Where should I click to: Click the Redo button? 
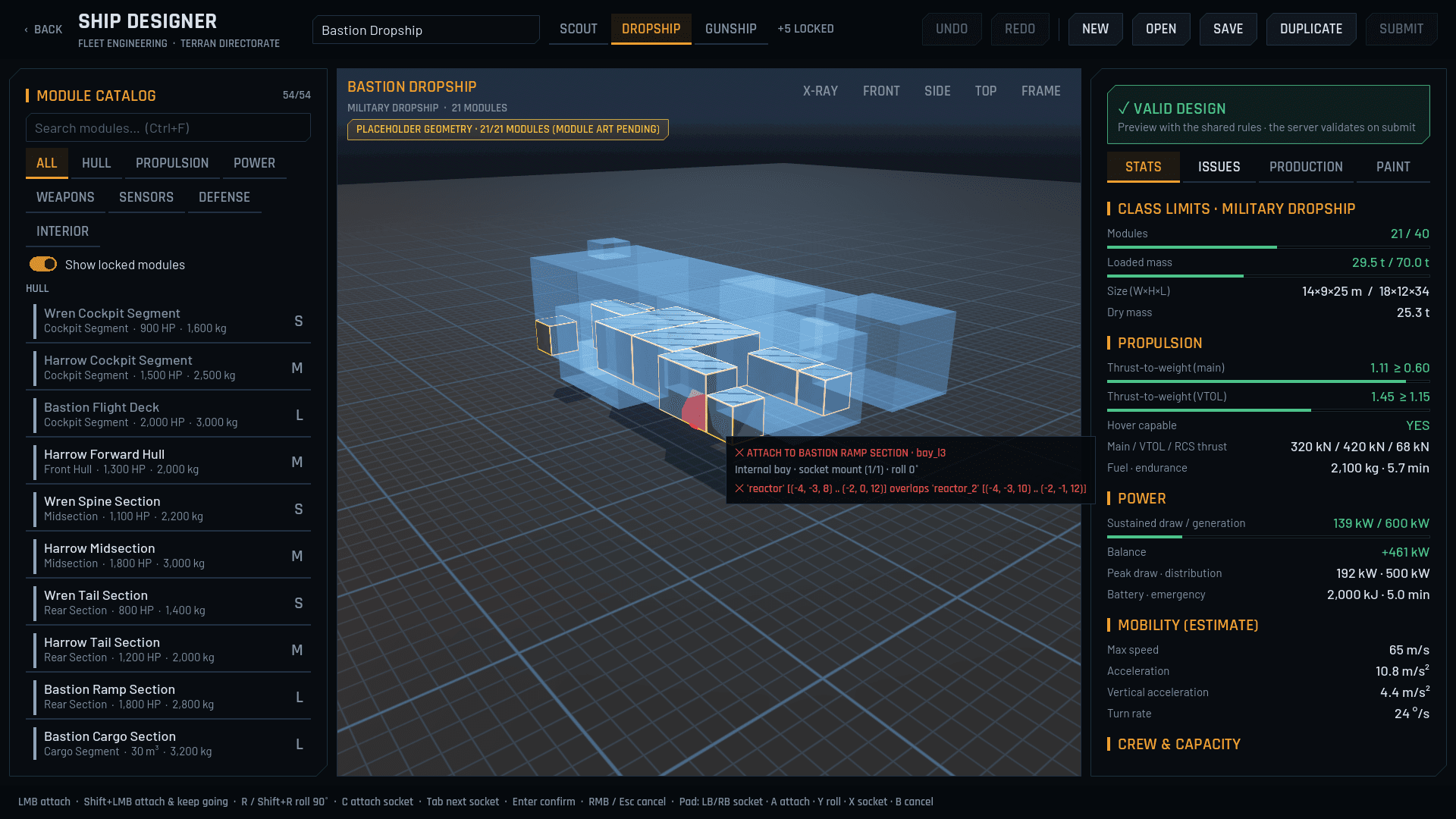[1020, 29]
